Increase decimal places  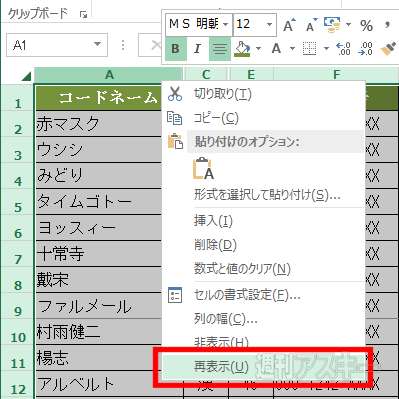click(x=343, y=49)
